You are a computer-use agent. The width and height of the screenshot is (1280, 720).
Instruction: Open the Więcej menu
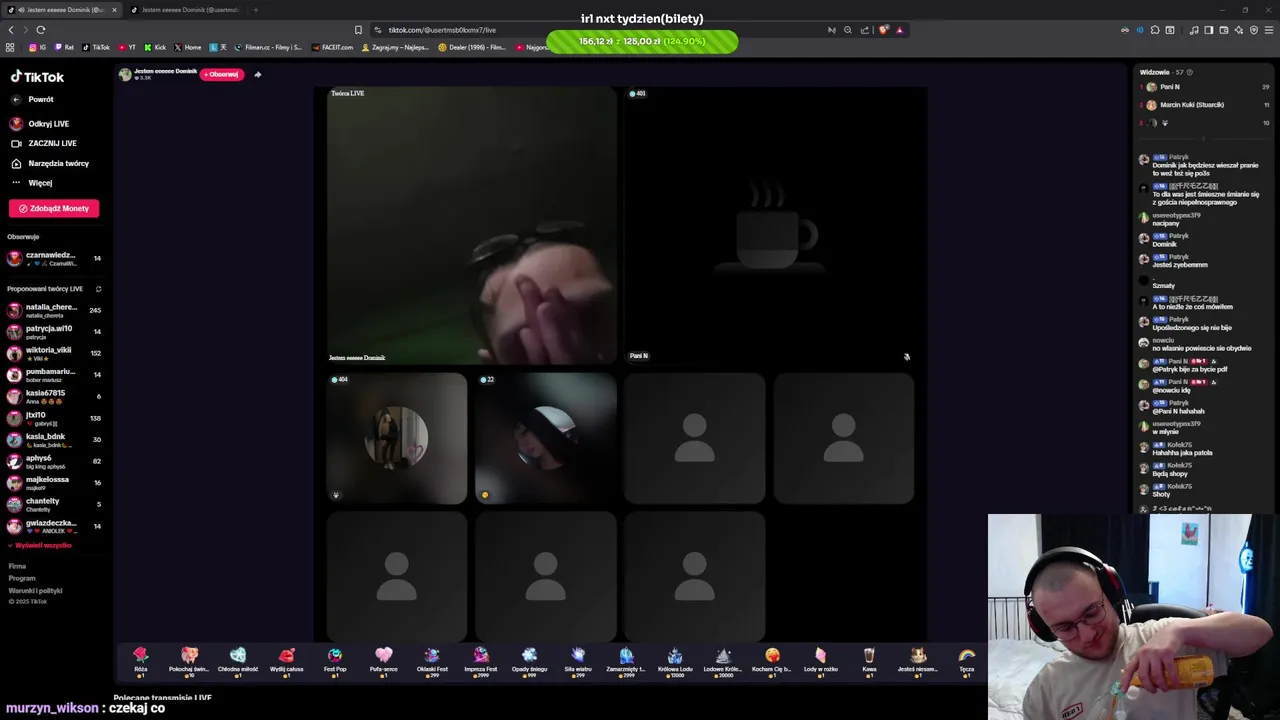tap(40, 183)
